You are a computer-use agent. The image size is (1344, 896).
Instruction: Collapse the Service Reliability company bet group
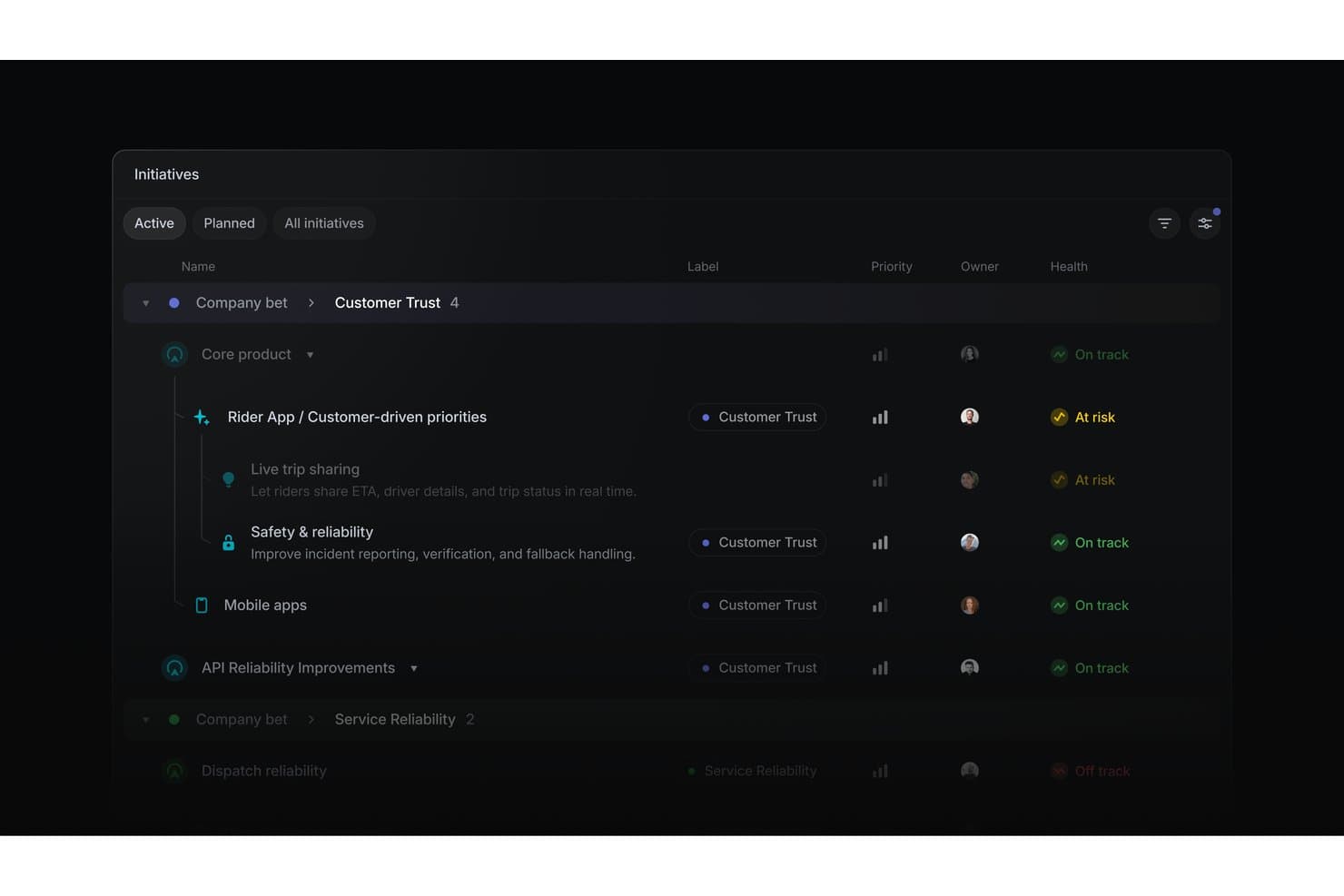pyautogui.click(x=145, y=720)
